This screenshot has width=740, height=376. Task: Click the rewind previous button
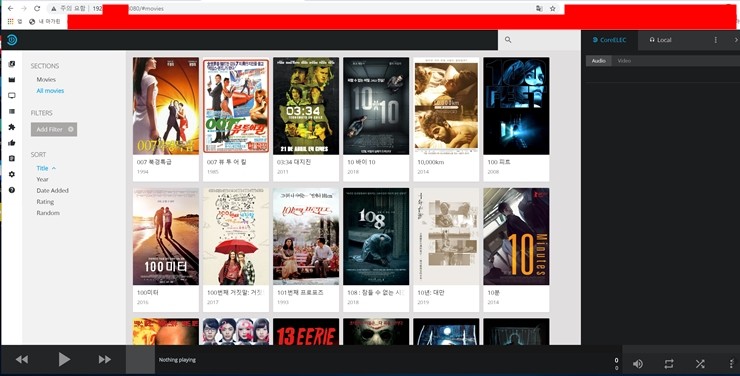pyautogui.click(x=22, y=359)
